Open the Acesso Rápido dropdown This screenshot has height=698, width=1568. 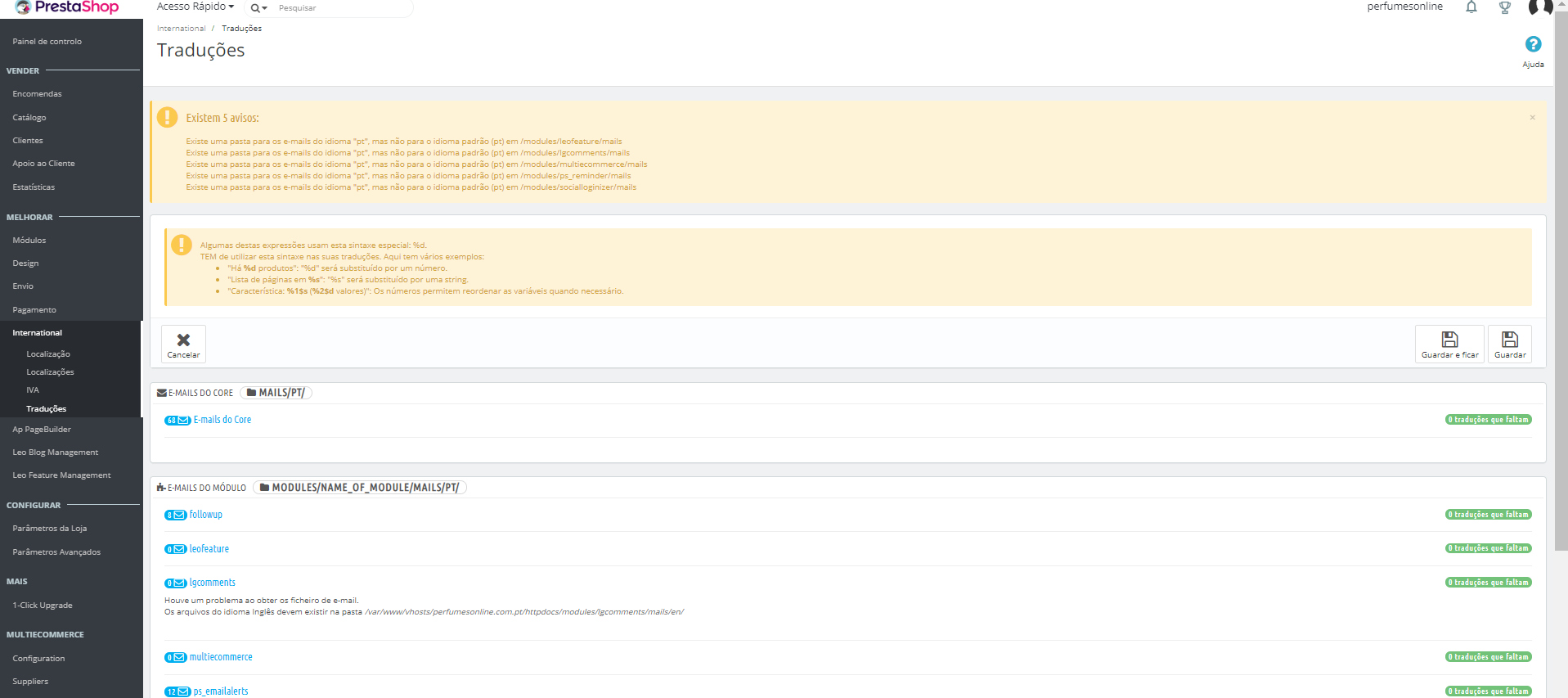[x=195, y=7]
